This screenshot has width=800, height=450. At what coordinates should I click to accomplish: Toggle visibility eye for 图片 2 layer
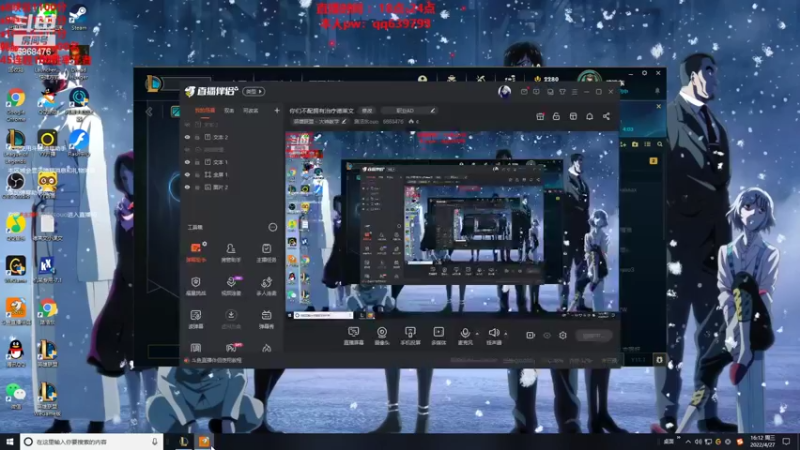187,187
